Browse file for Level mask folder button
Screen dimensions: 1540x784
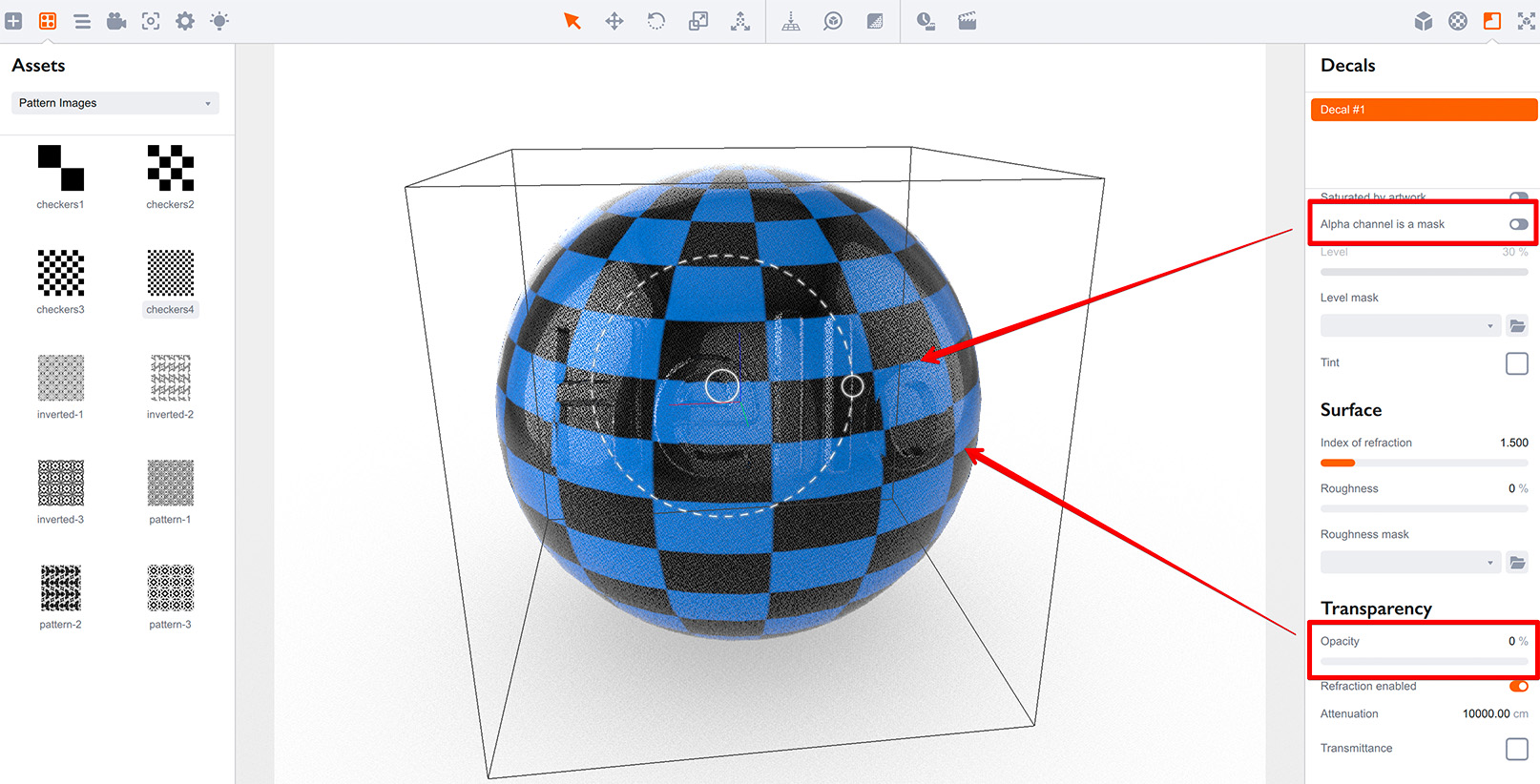click(x=1517, y=326)
